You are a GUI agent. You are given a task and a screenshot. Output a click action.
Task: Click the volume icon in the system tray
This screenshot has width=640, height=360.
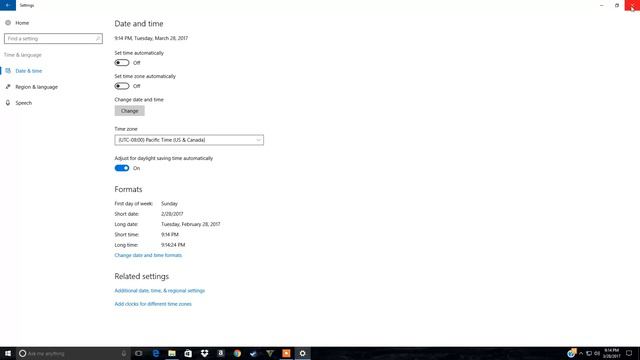(x=597, y=353)
